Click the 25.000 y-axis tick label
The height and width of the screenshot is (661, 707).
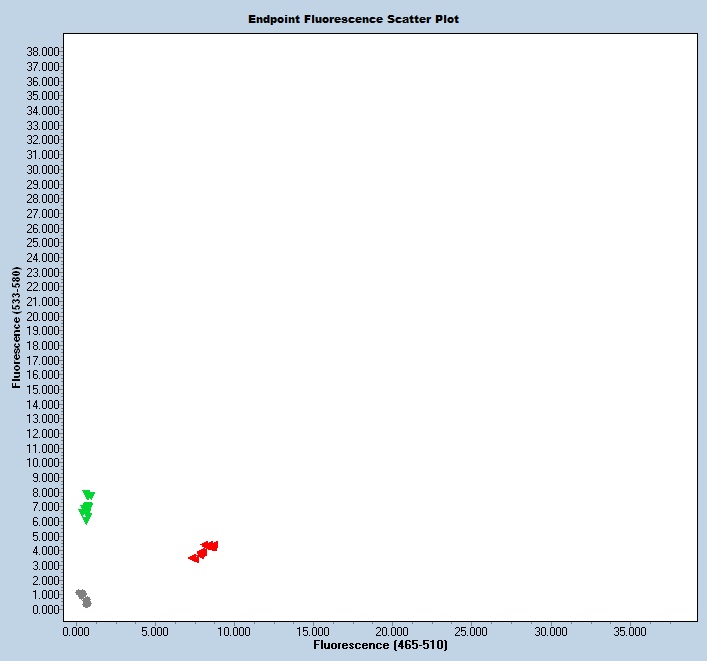click(44, 243)
